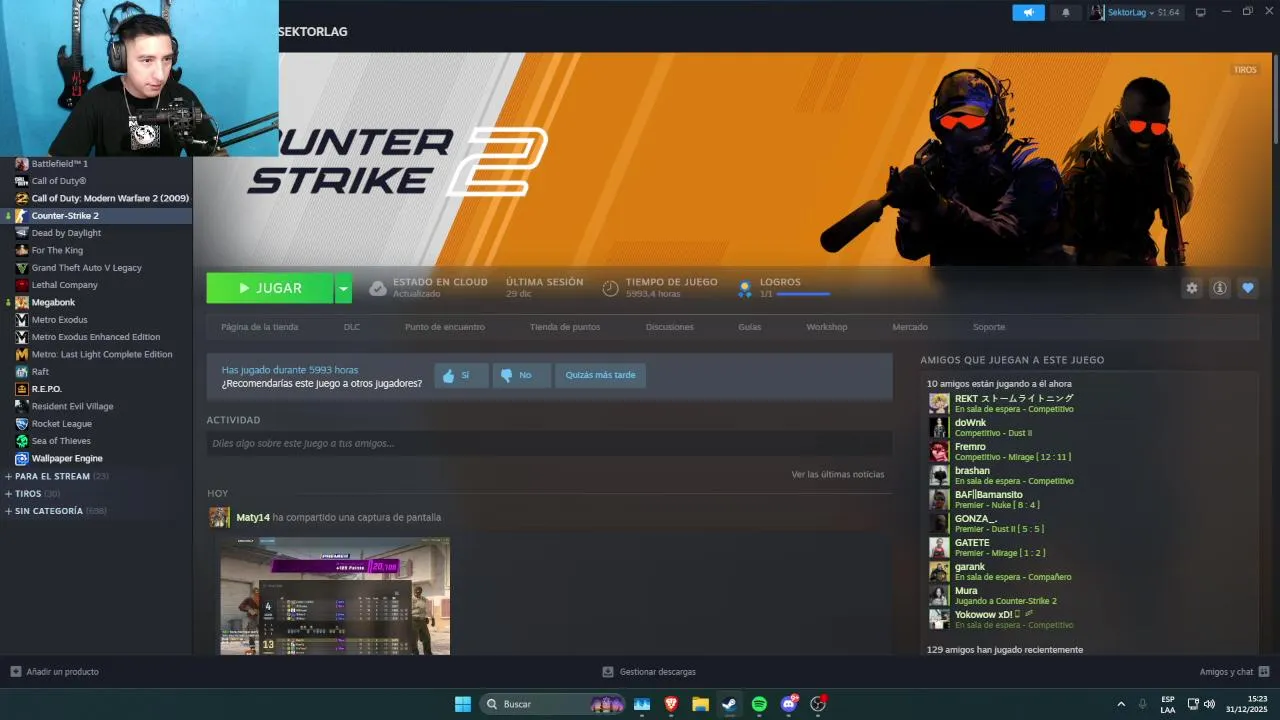Viewport: 1280px width, 720px height.
Task: Click the Estado en Cloud icon
Action: click(x=378, y=288)
